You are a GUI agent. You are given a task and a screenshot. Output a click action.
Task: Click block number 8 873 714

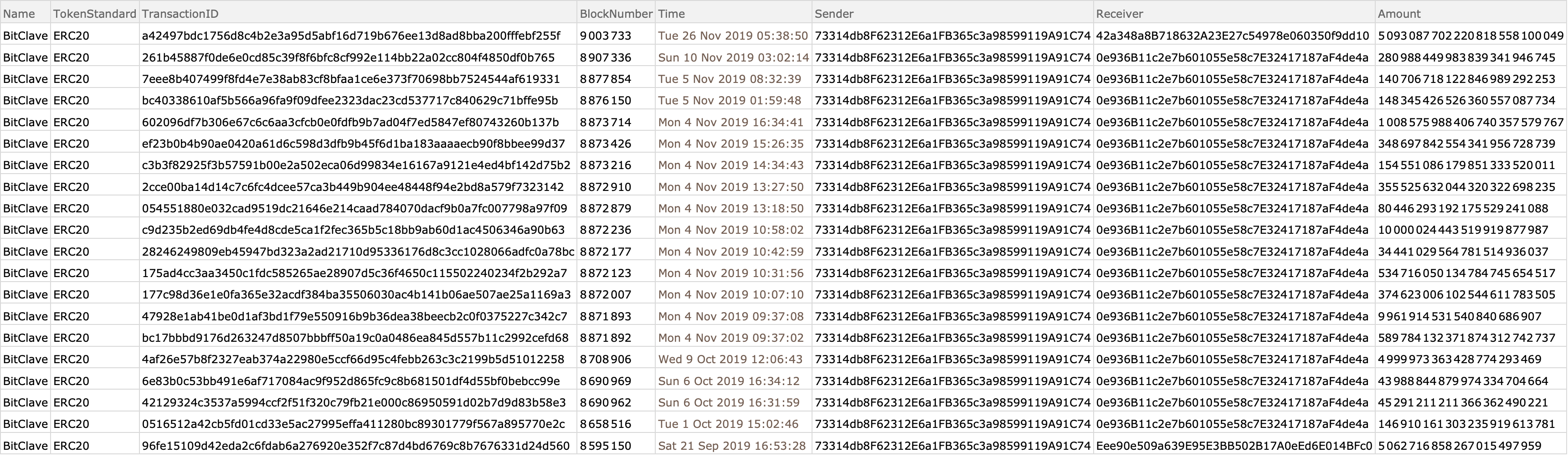click(x=606, y=122)
